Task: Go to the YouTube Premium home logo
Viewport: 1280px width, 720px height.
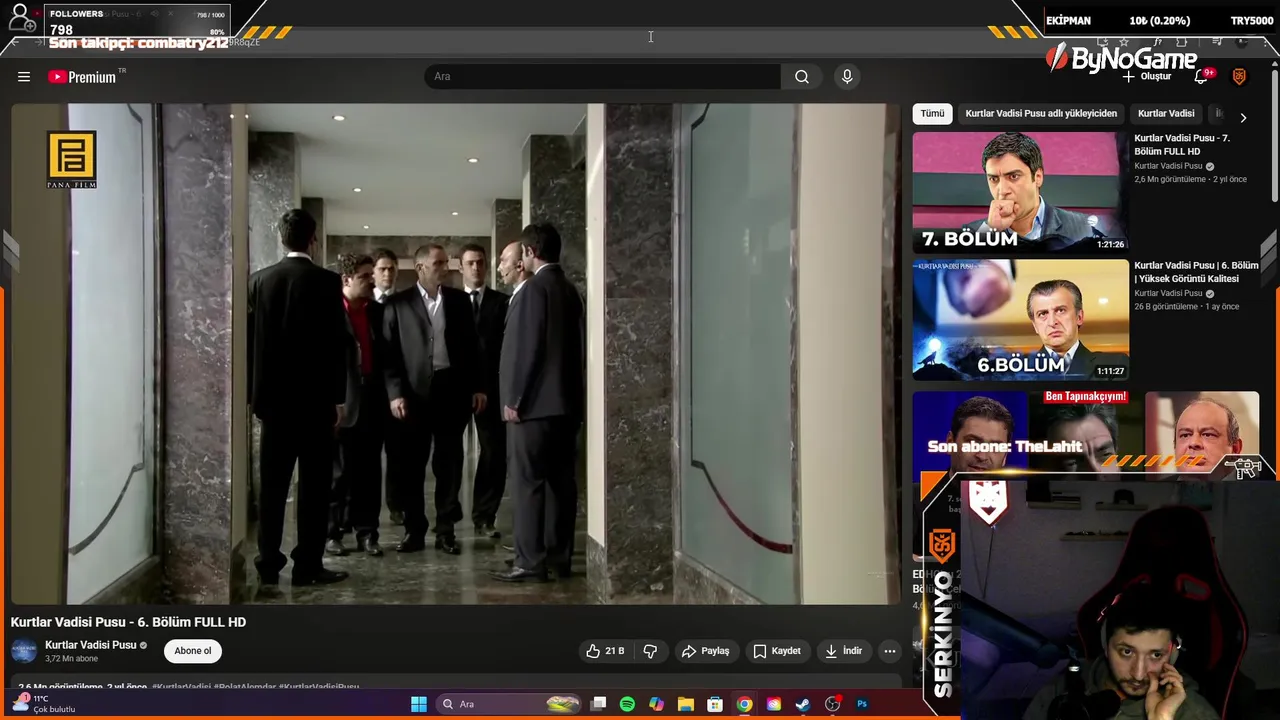Action: 81,77
